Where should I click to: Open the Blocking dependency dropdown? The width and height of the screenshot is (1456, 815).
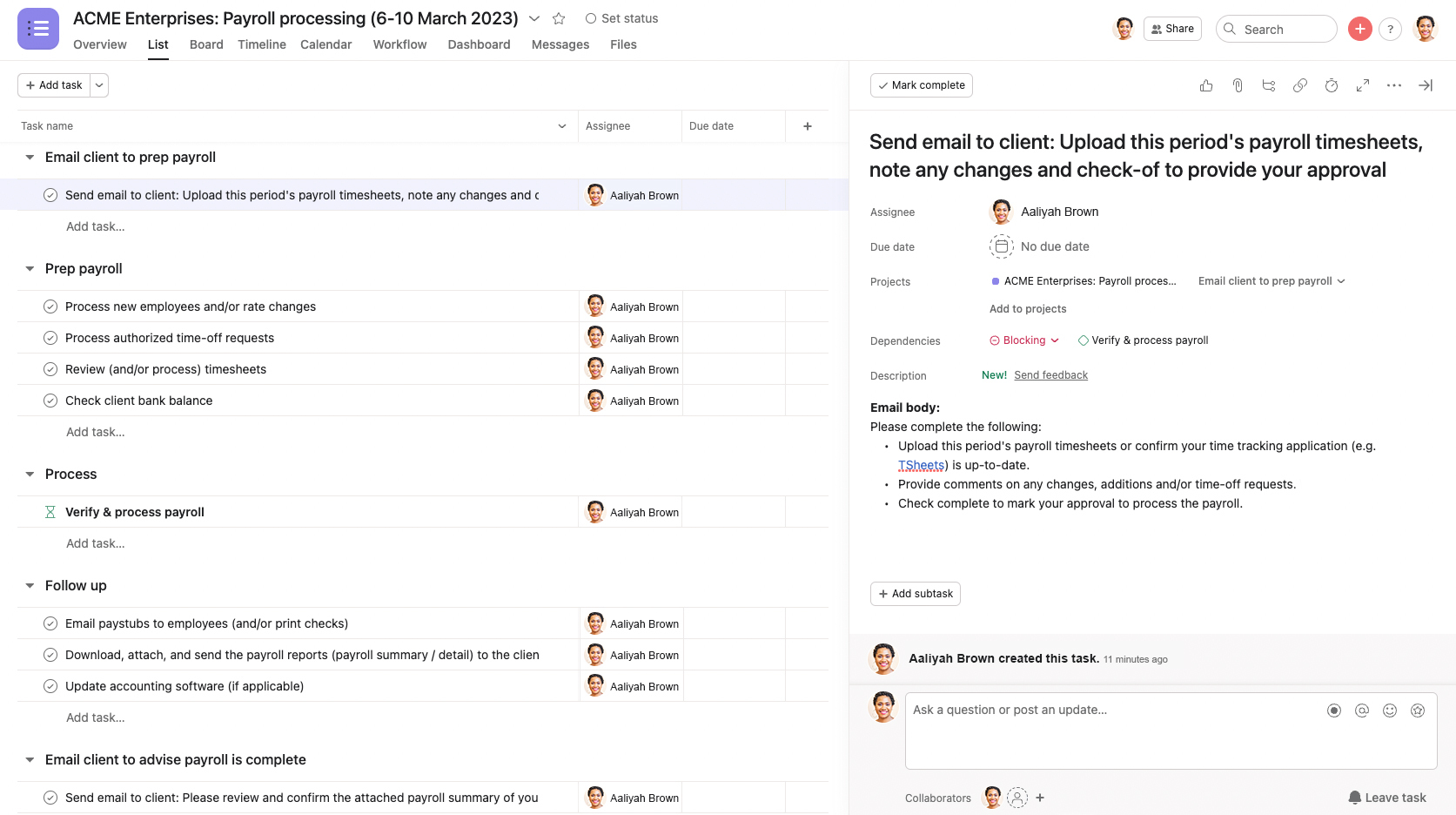pos(1024,340)
